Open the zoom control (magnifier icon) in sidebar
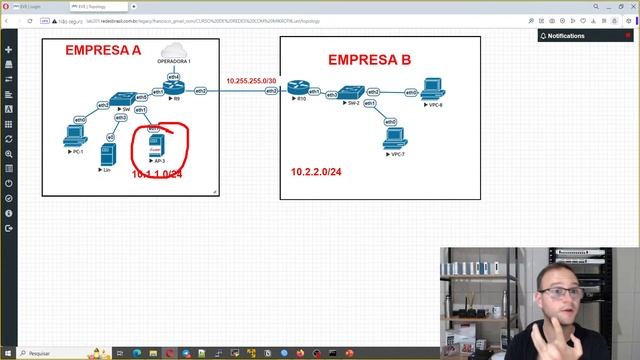 point(9,154)
